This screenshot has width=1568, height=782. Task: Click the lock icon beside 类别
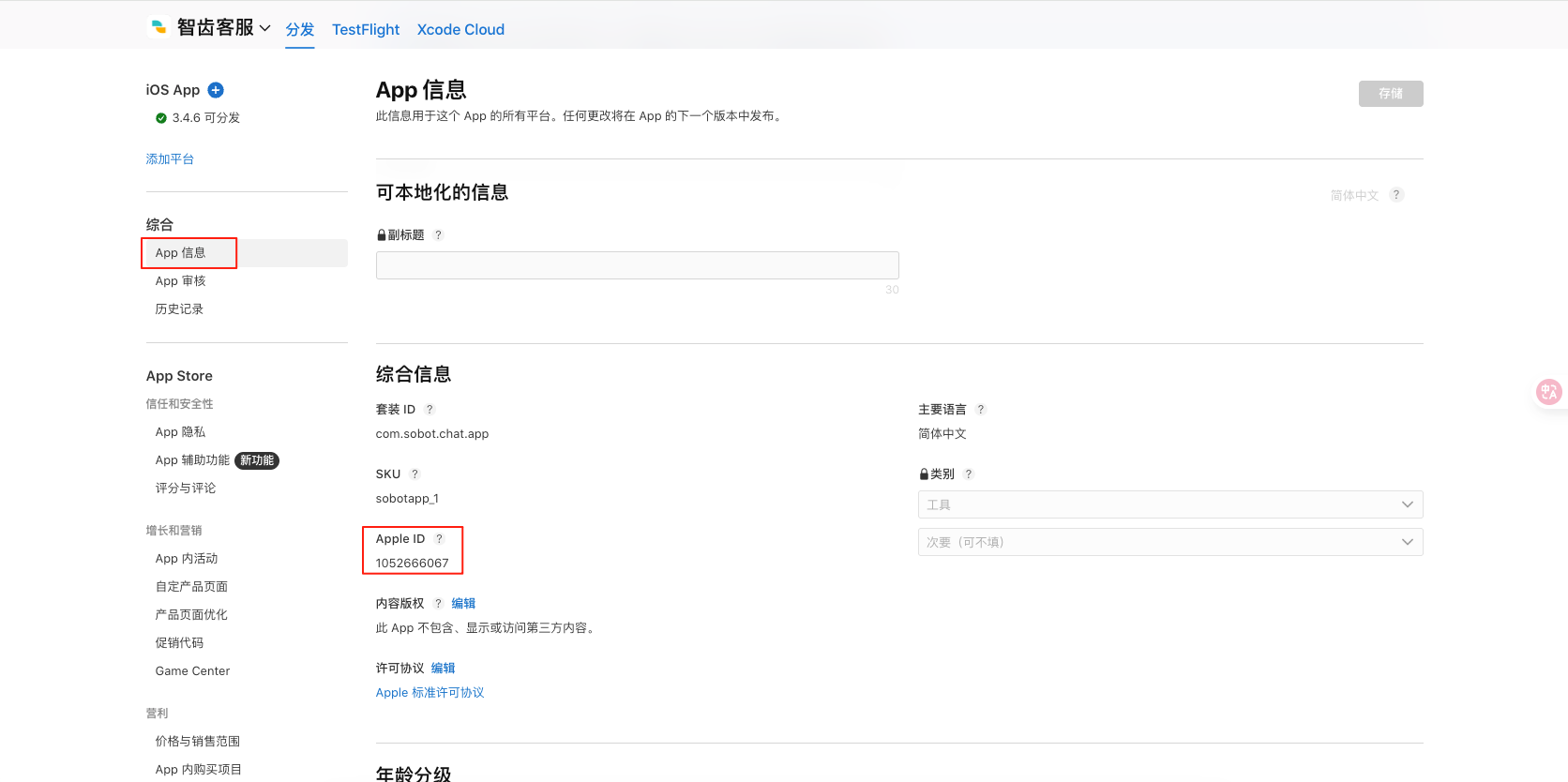pos(924,474)
